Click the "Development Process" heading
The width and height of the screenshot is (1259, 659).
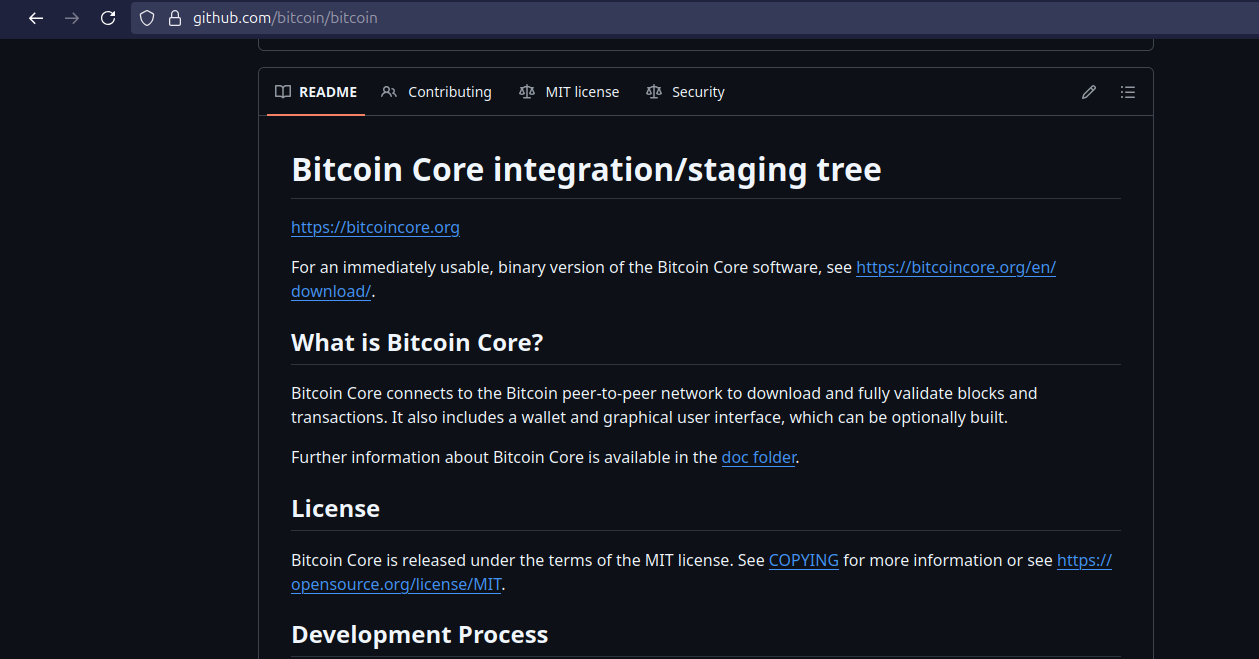(419, 634)
